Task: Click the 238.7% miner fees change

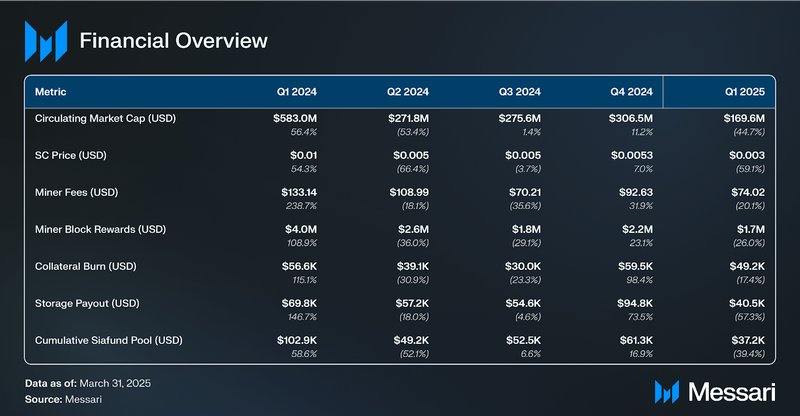Action: (x=301, y=206)
